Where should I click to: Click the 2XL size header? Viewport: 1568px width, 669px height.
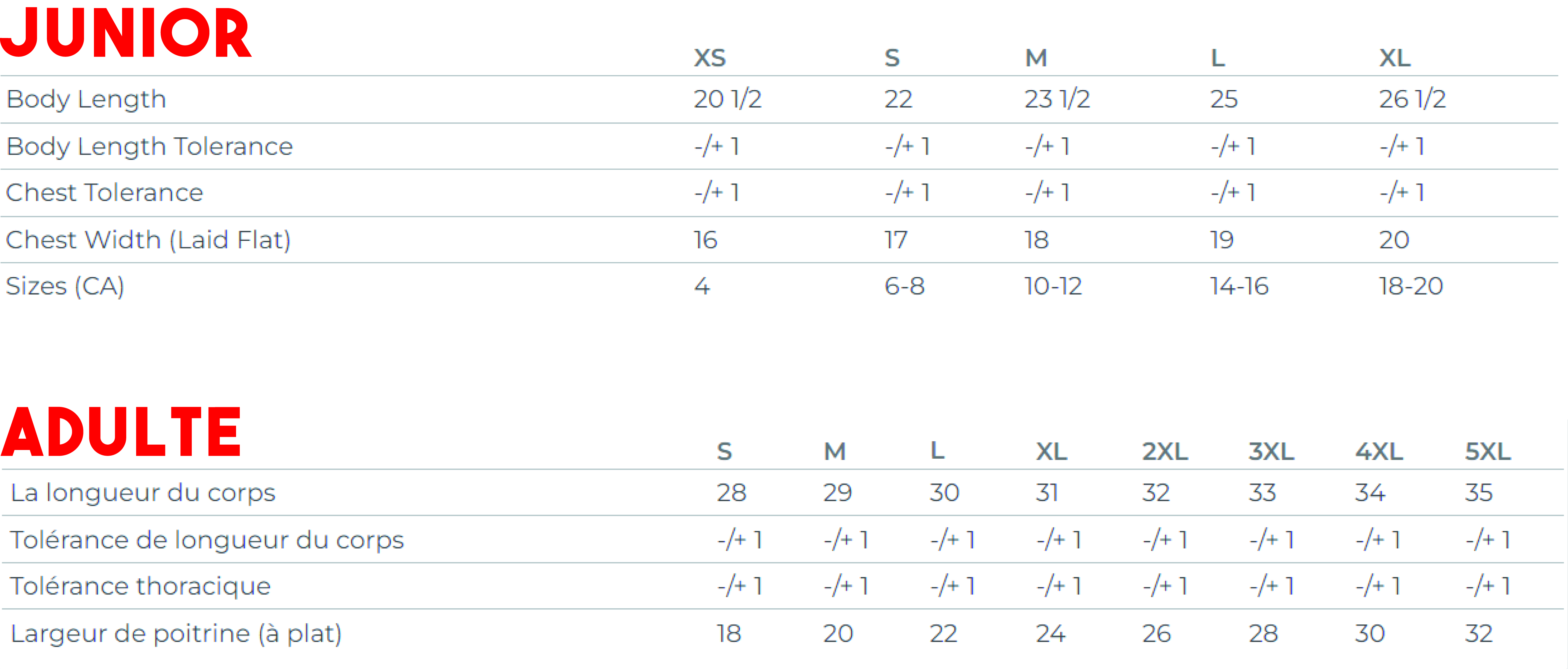click(1164, 452)
